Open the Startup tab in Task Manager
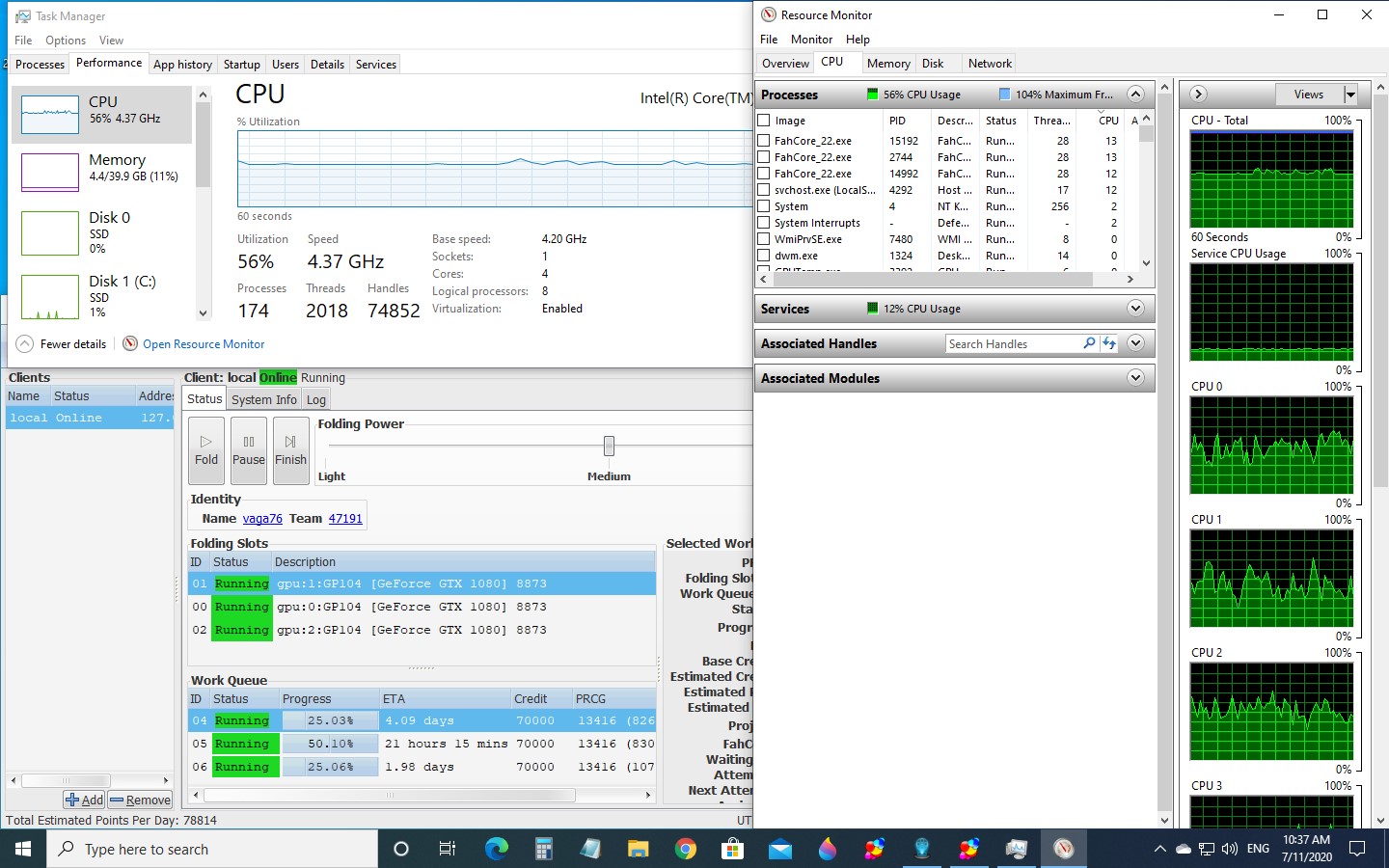The width and height of the screenshot is (1389, 868). coord(242,65)
